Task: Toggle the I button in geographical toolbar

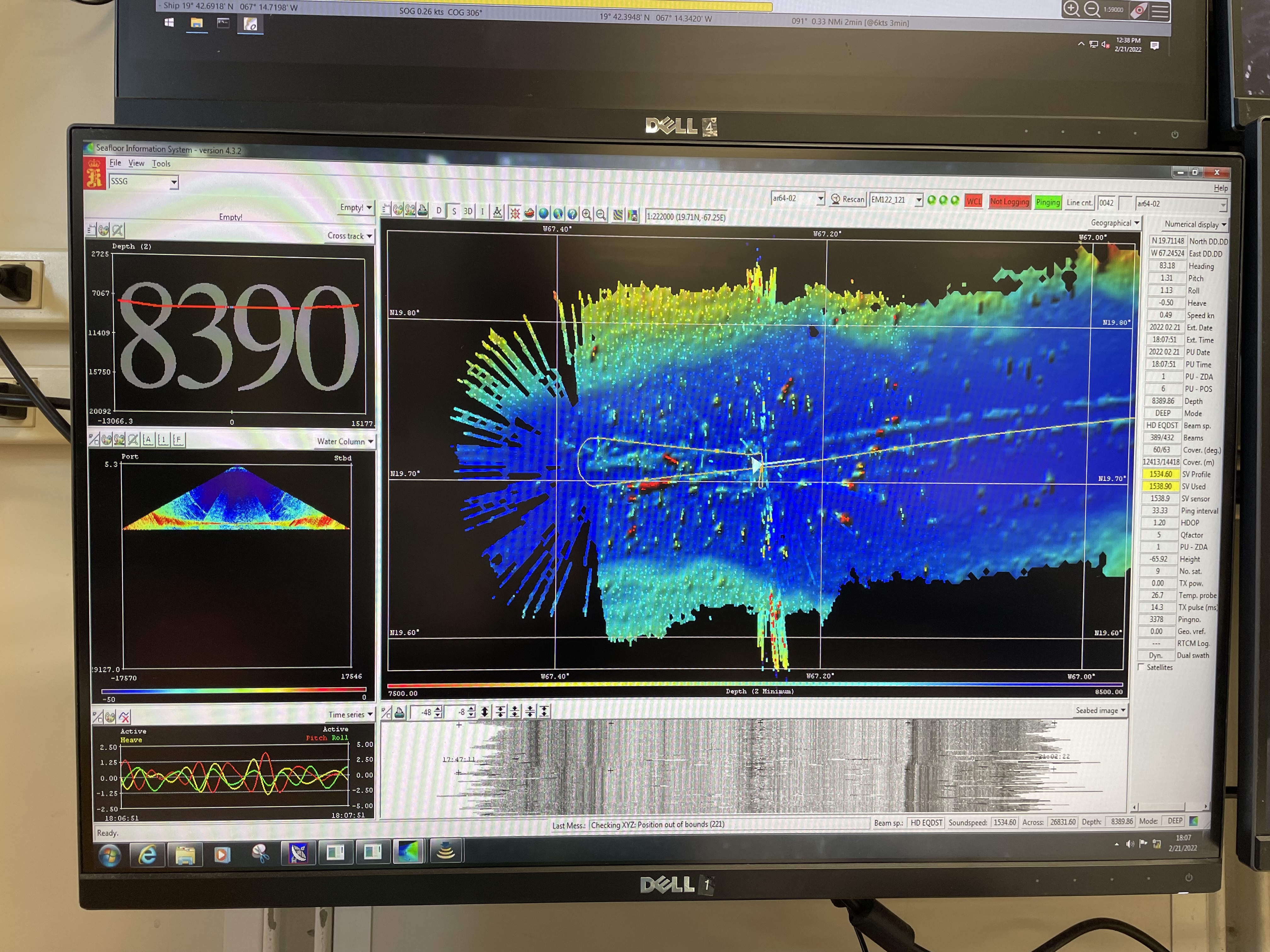Action: point(482,212)
